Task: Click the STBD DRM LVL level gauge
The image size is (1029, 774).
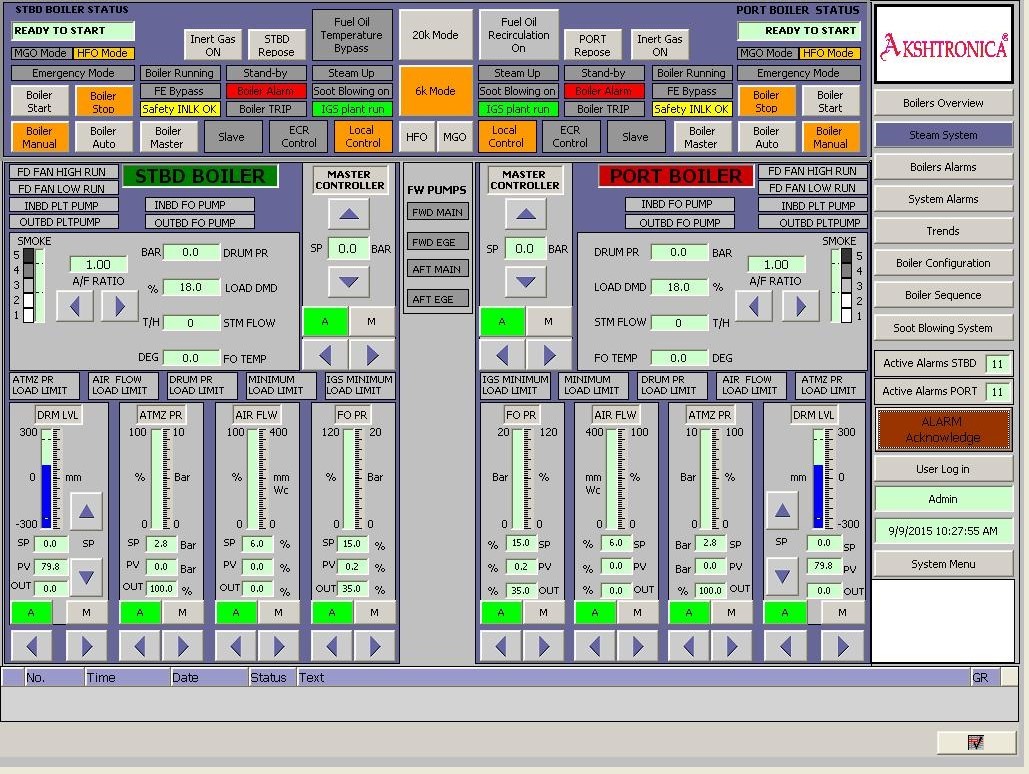Action: tap(46, 478)
